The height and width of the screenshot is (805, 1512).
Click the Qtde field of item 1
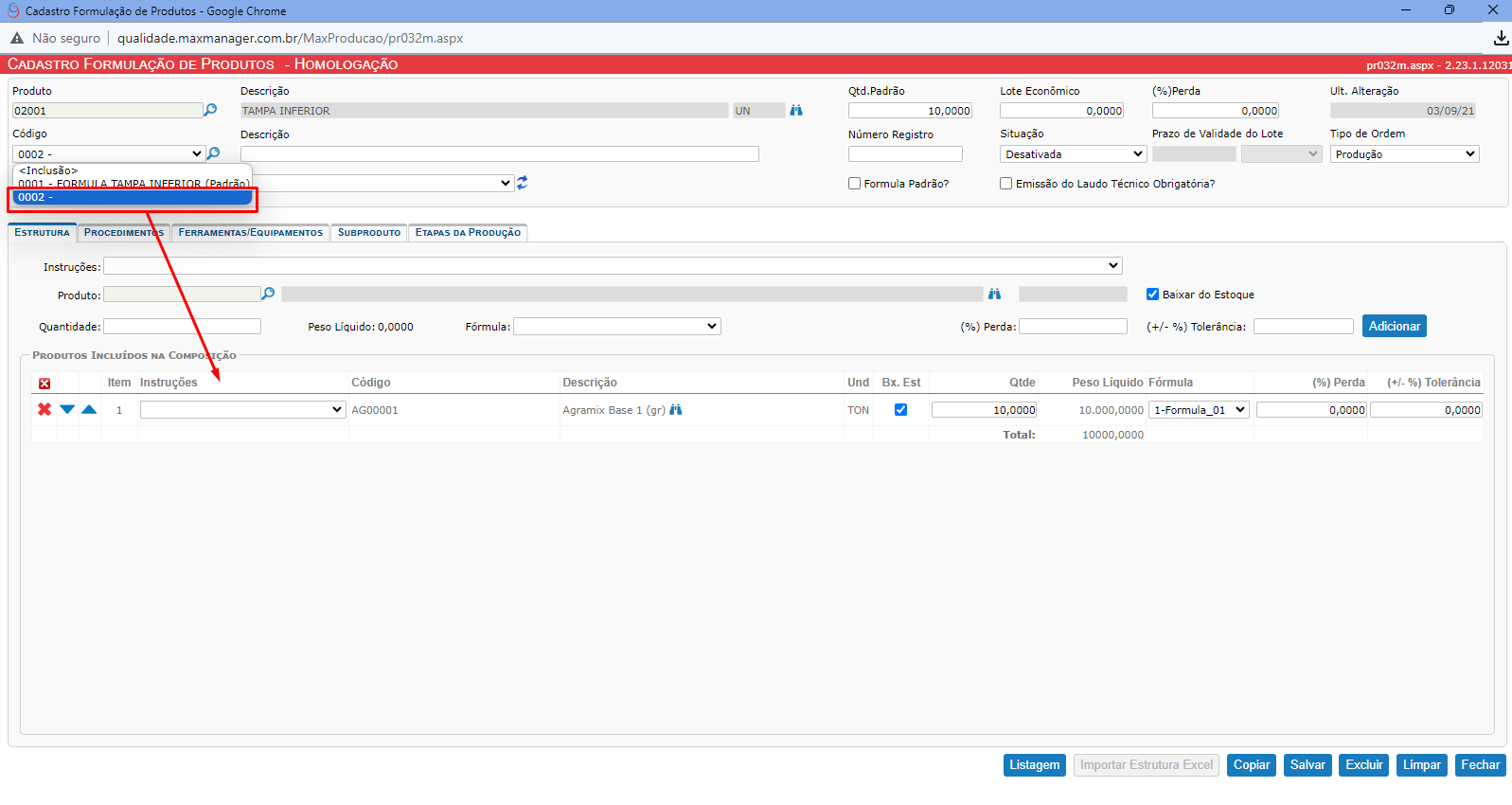(985, 409)
